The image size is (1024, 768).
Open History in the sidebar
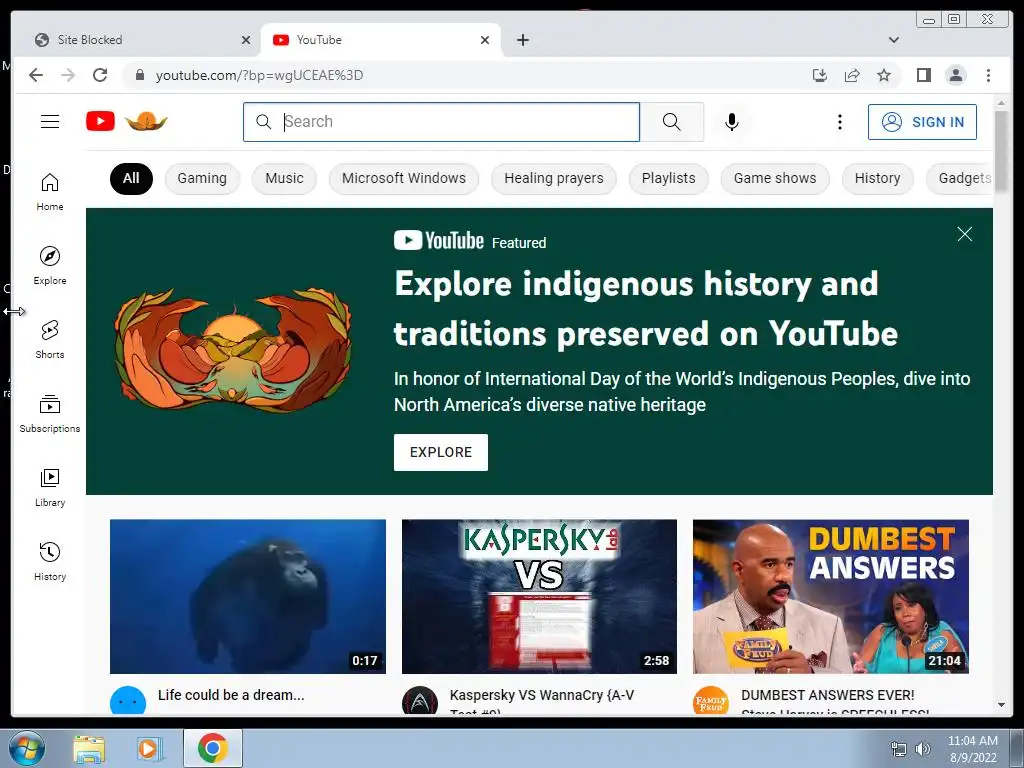[x=50, y=562]
